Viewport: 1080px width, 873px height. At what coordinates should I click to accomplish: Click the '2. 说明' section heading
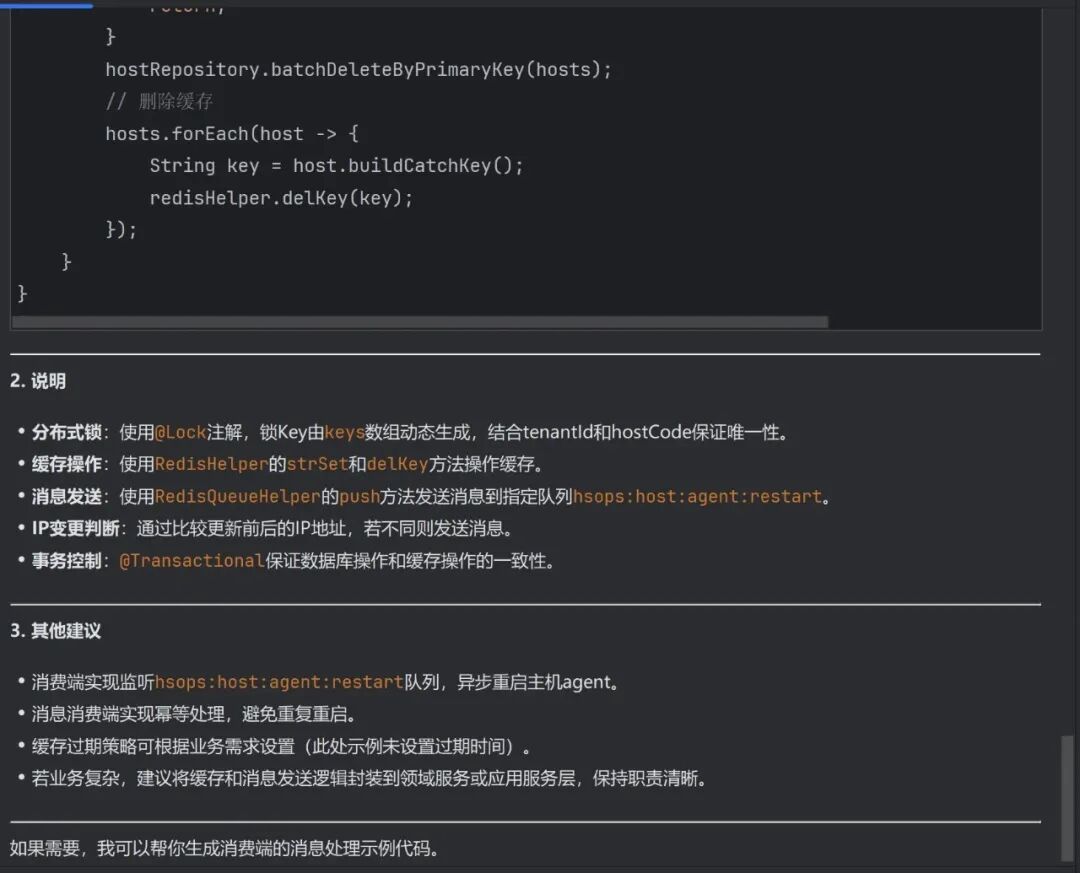click(x=38, y=382)
